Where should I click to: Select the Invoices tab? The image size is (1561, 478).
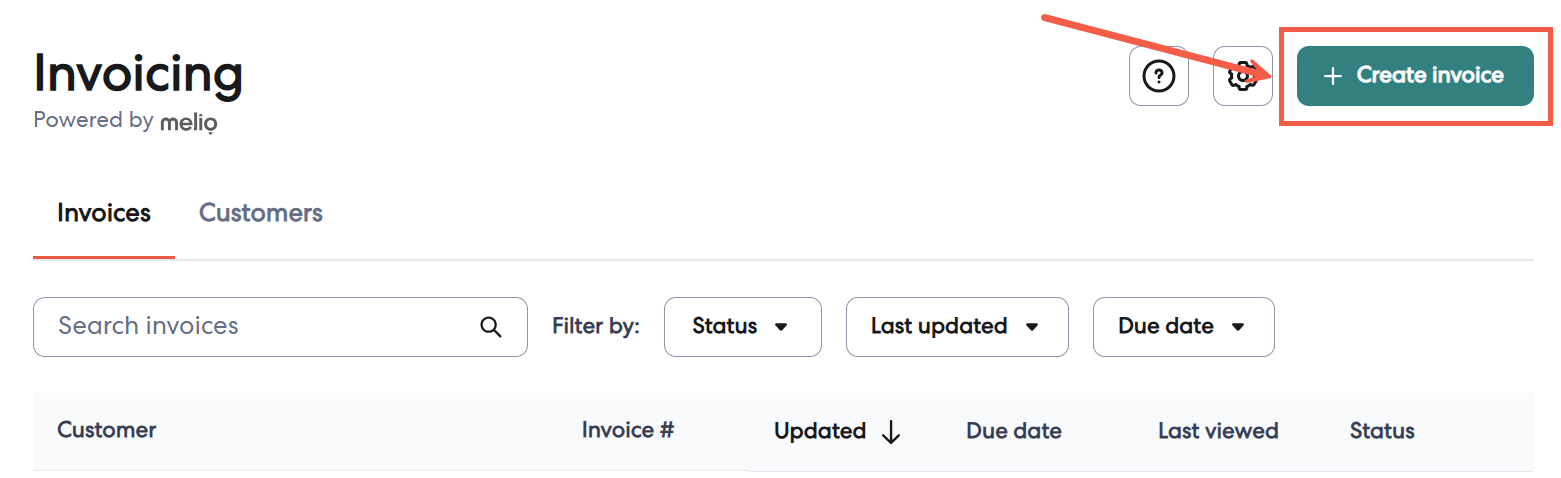coord(104,213)
